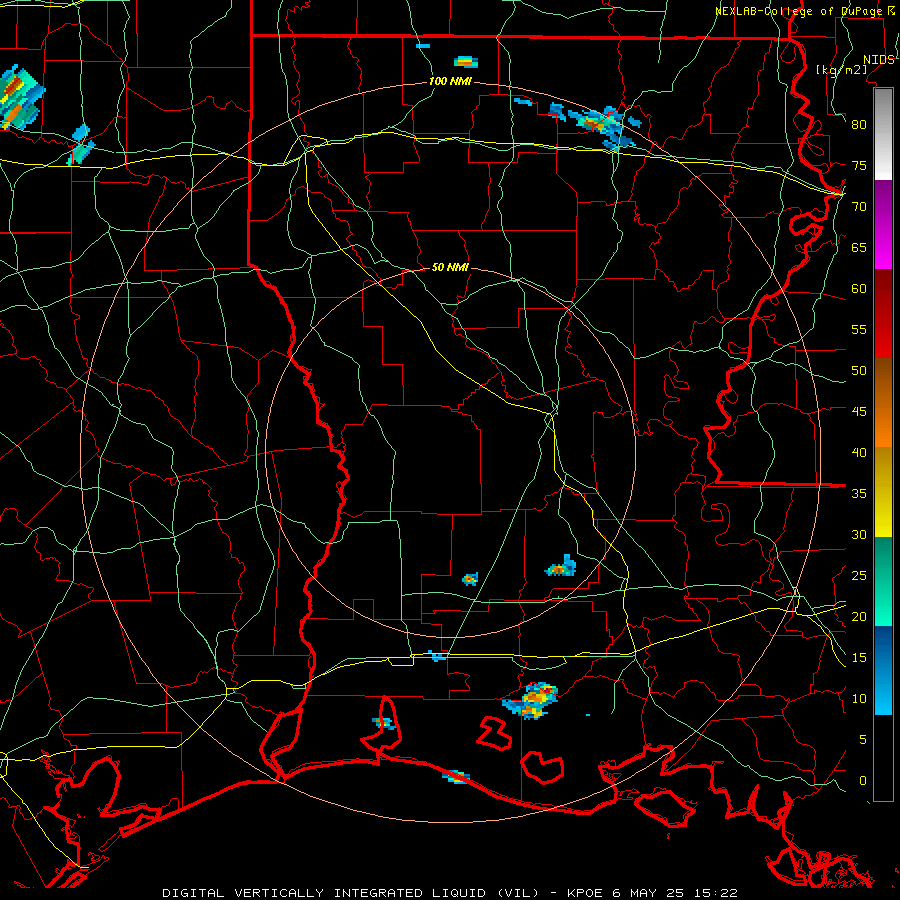
Task: Click the NIDS label above the scale
Action: click(878, 60)
